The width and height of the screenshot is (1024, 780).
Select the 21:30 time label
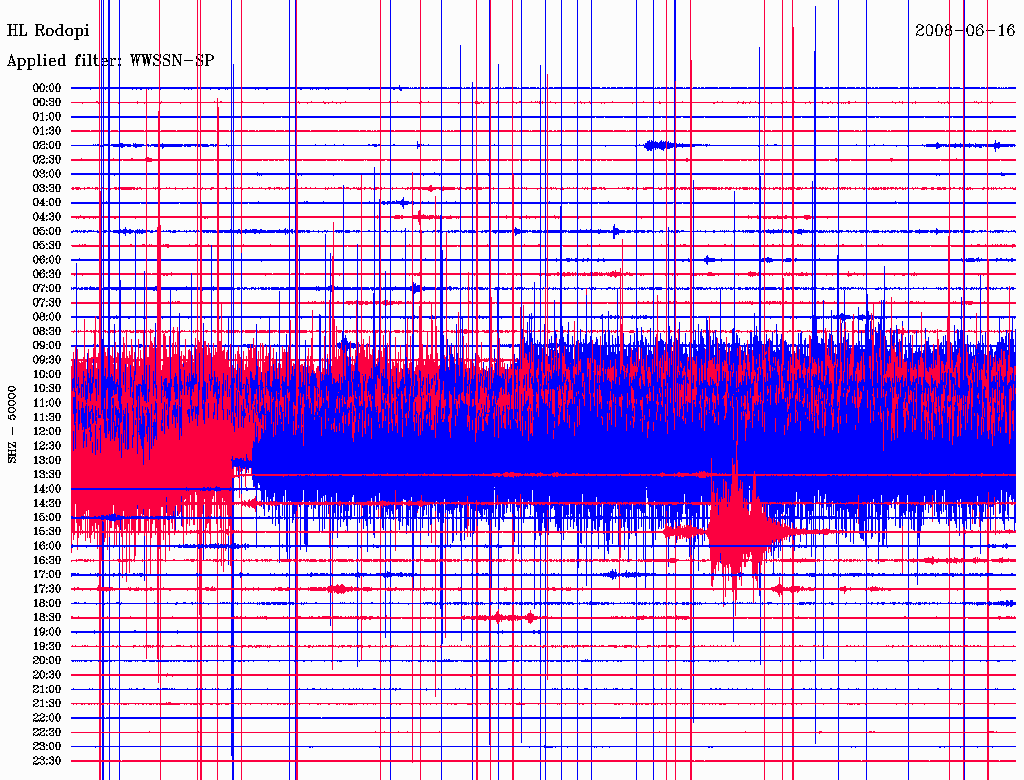(x=47, y=704)
